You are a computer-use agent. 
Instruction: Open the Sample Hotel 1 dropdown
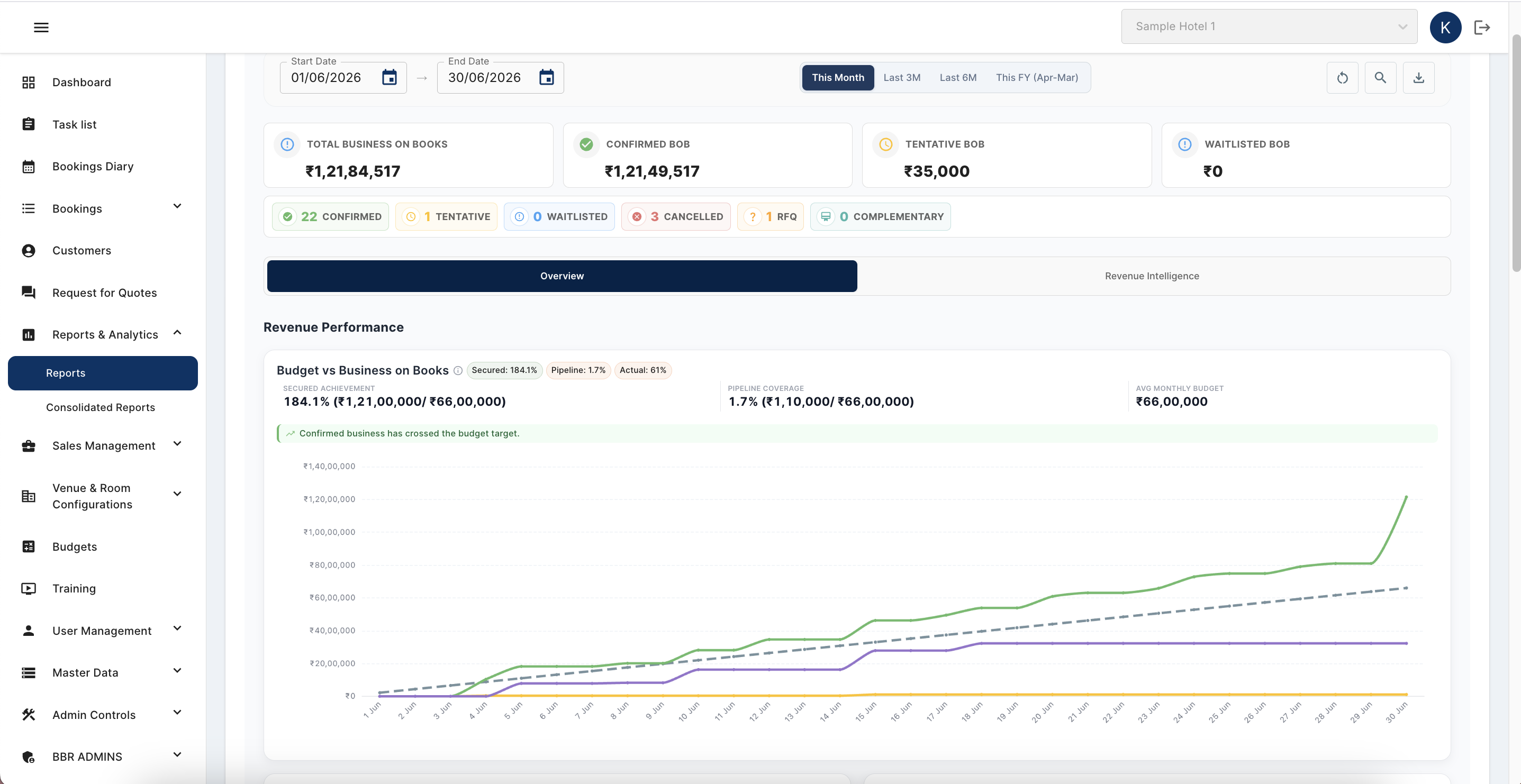[x=1269, y=26]
